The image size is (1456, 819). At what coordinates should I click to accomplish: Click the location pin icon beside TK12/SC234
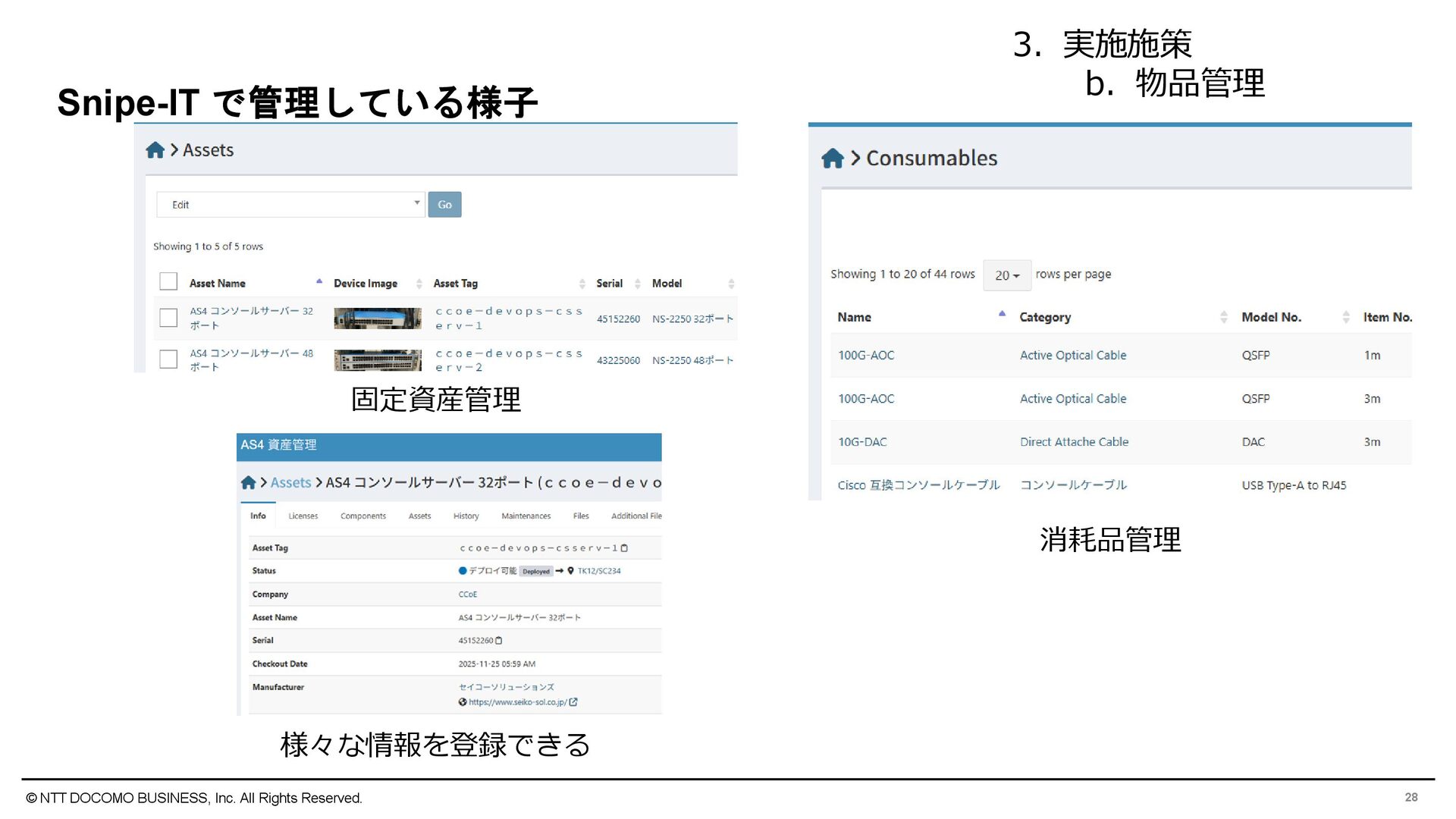pyautogui.click(x=570, y=571)
